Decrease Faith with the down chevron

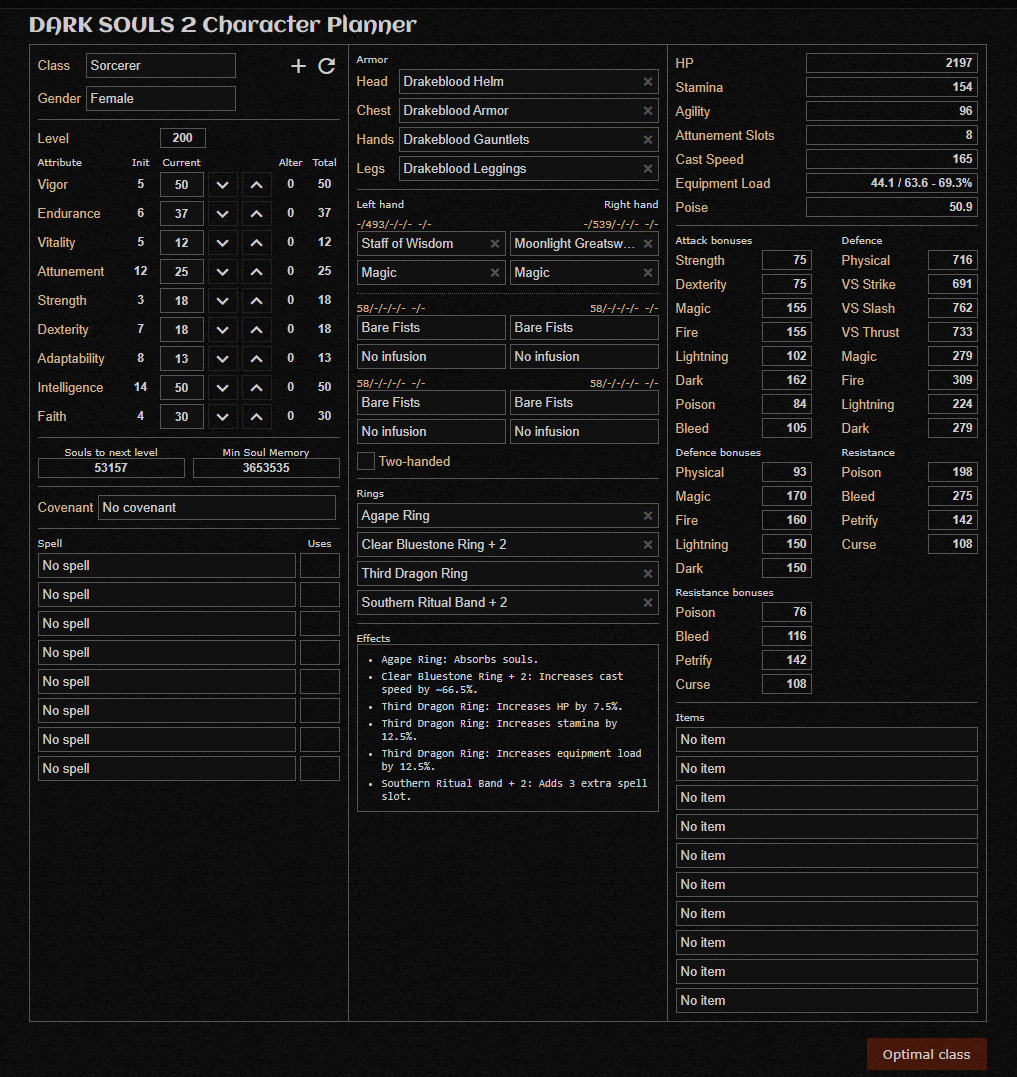[x=222, y=416]
